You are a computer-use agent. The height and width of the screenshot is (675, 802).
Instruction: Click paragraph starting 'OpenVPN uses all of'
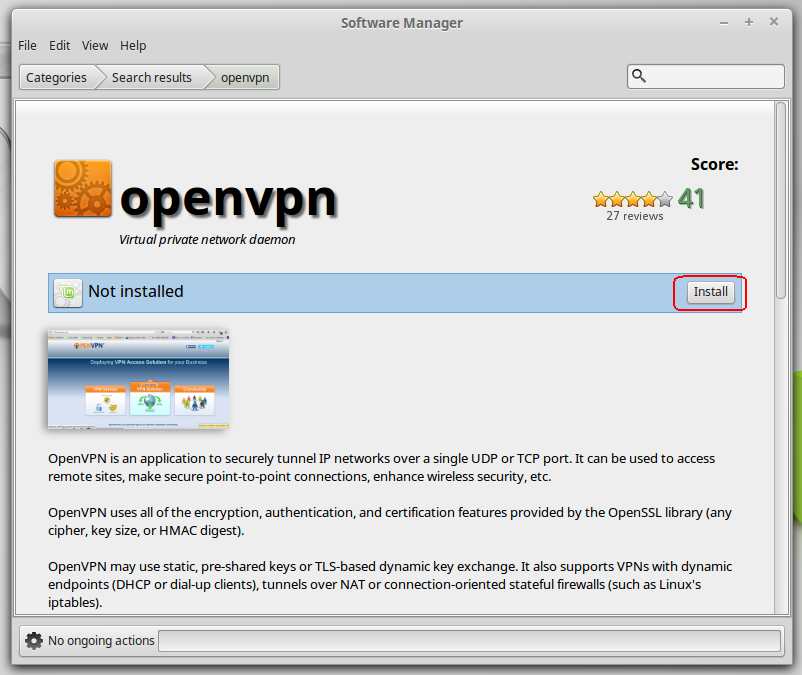click(390, 521)
